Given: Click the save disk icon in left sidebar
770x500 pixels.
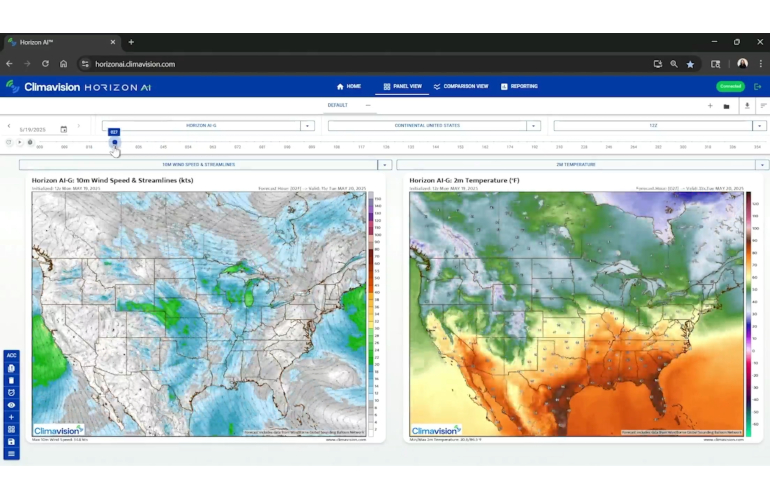Looking at the screenshot, I should point(11,441).
